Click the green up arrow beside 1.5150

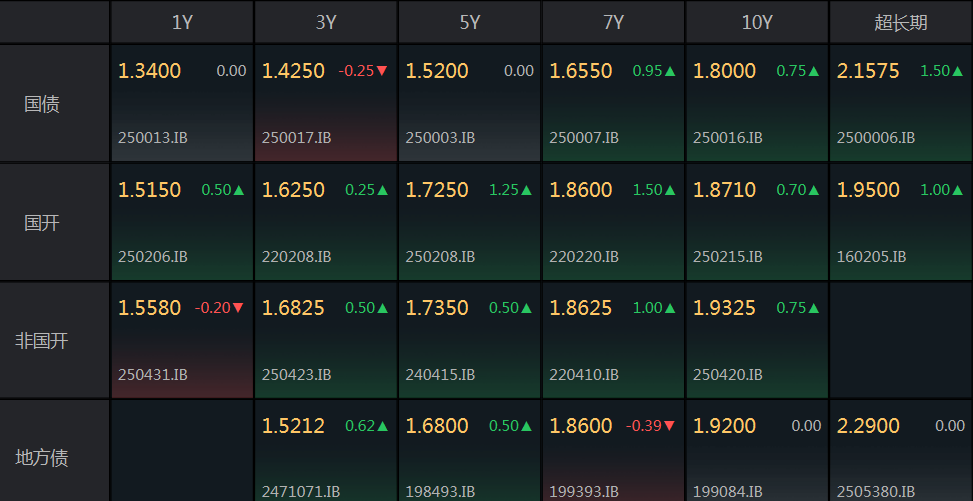click(x=238, y=190)
